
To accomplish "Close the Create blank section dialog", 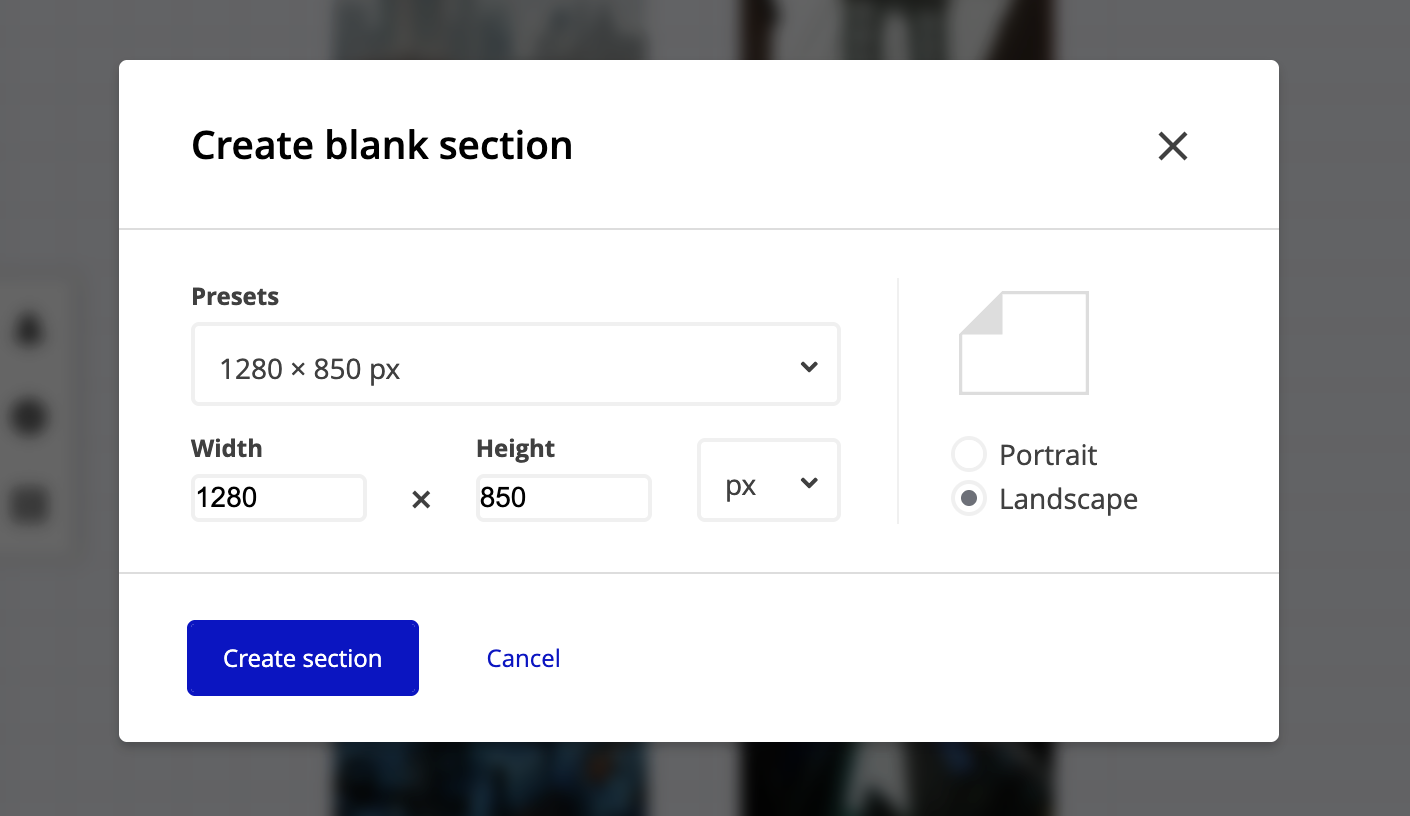I will (x=1172, y=146).
